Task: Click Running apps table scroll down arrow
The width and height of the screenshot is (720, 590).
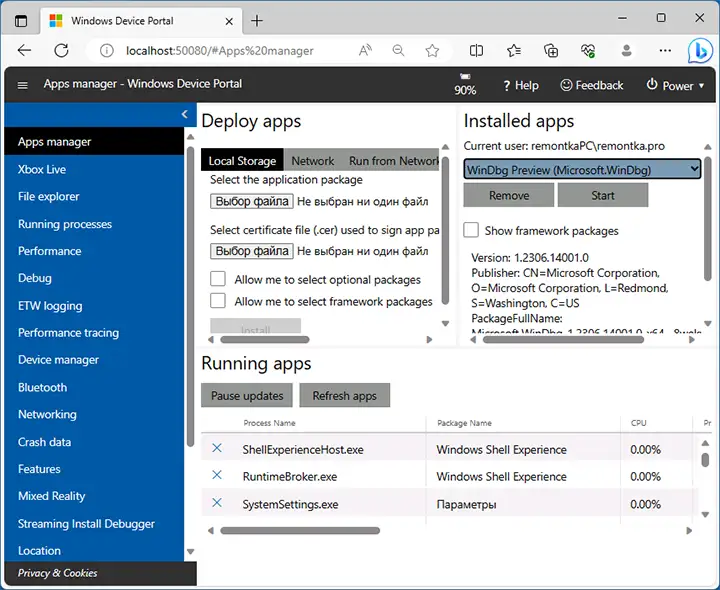Action: 705,515
